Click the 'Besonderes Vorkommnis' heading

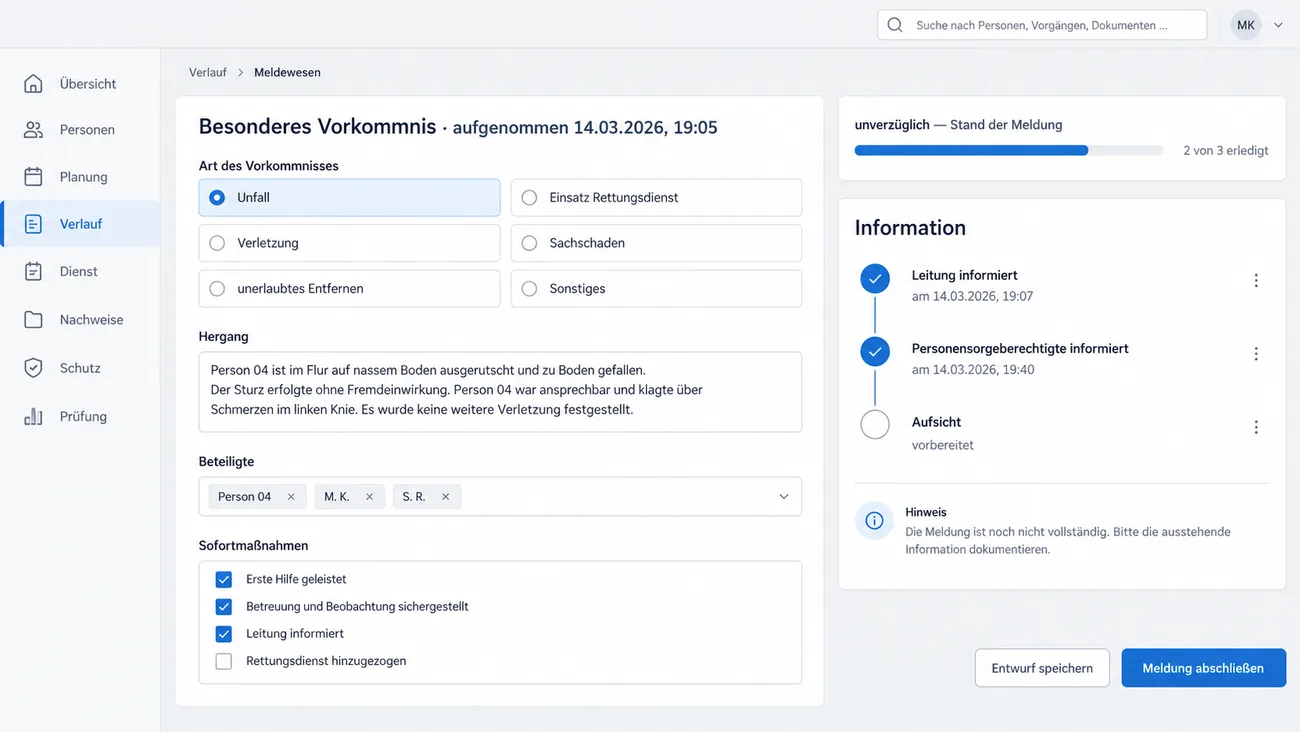tap(317, 127)
